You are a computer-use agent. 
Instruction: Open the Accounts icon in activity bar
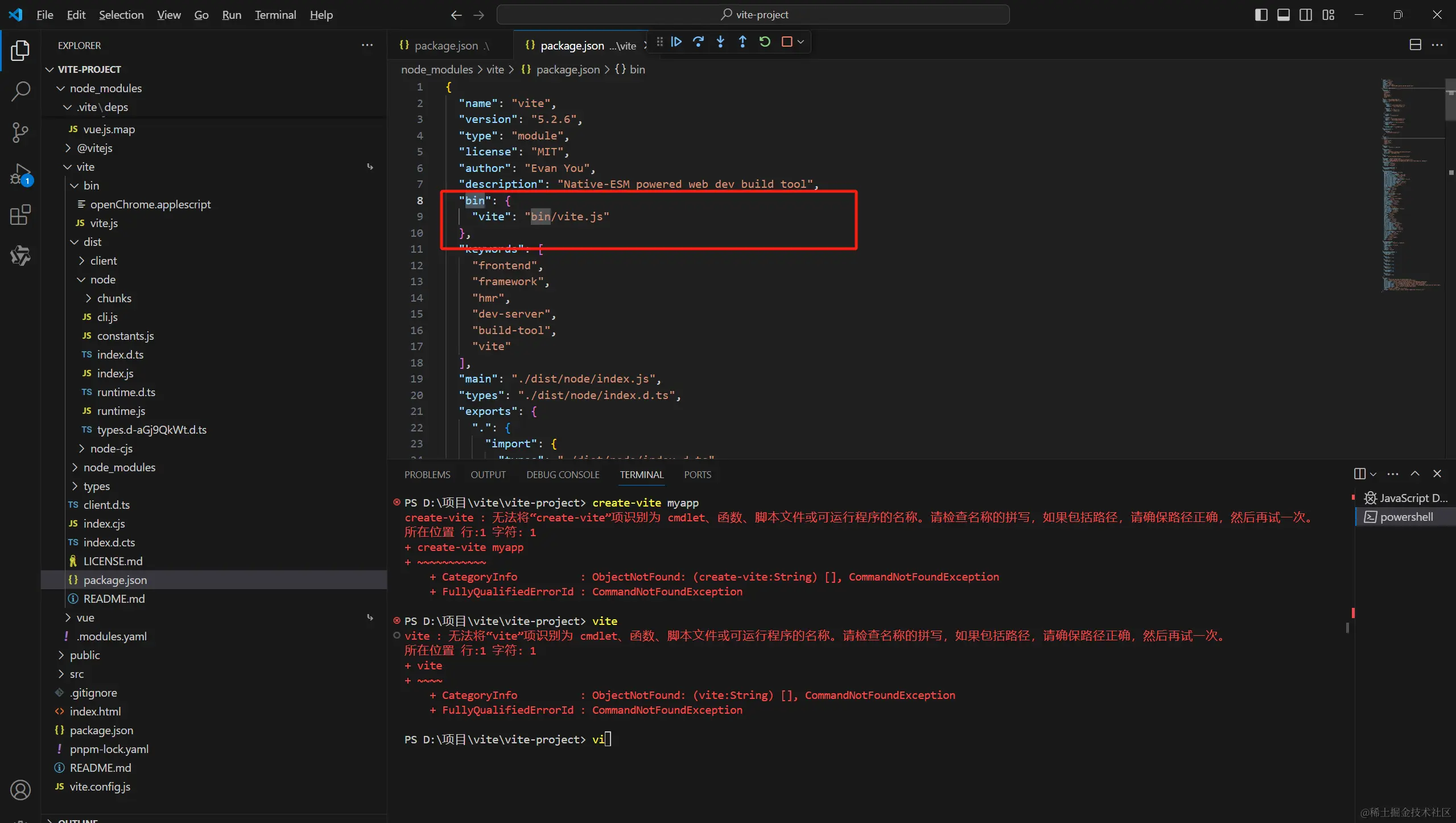click(x=20, y=790)
